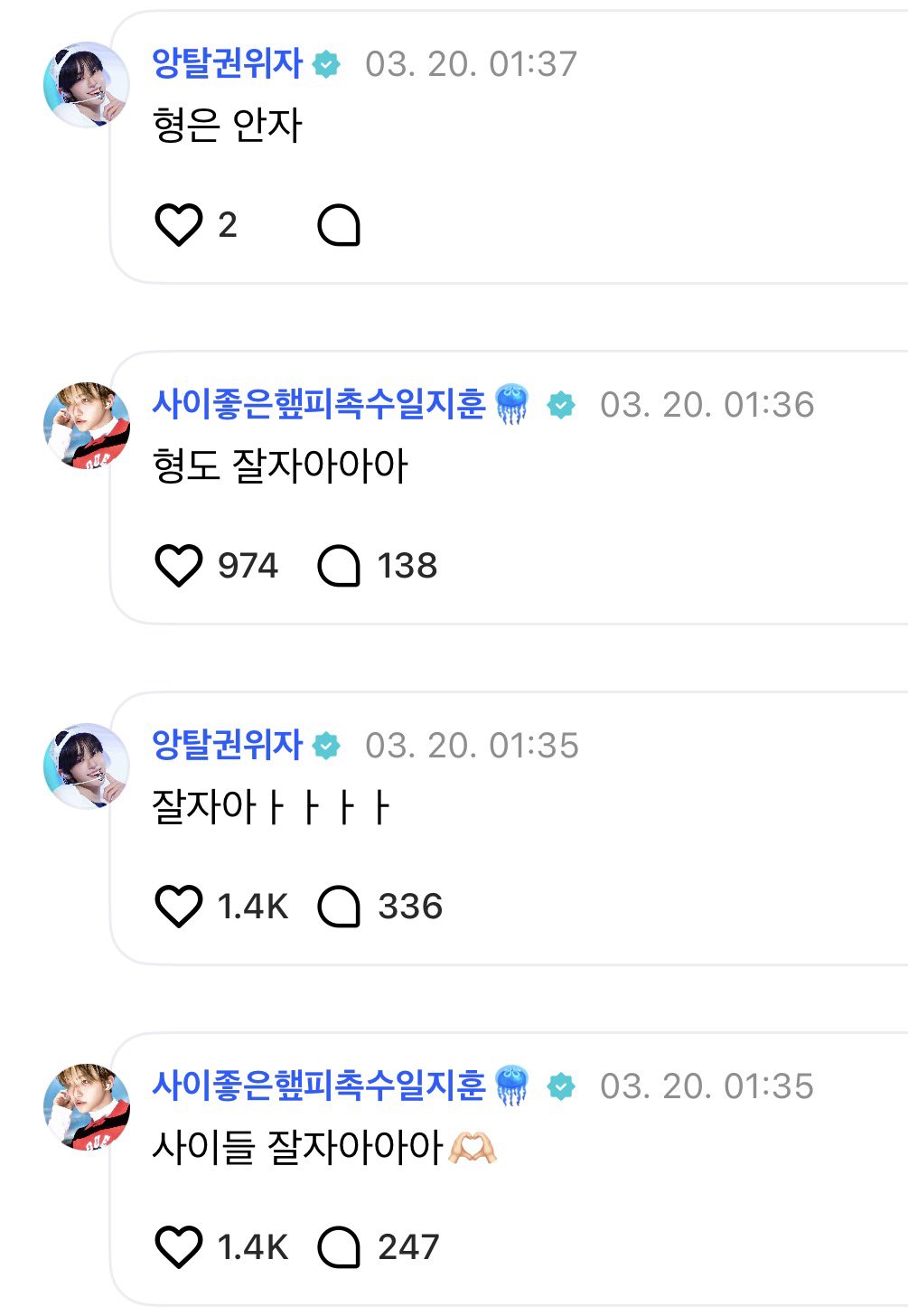Image resolution: width=908 pixels, height=1316 pixels.
Task: Open 사이좋은햎피촉수일지훈 avatar on 01:36 post
Action: 87,425
